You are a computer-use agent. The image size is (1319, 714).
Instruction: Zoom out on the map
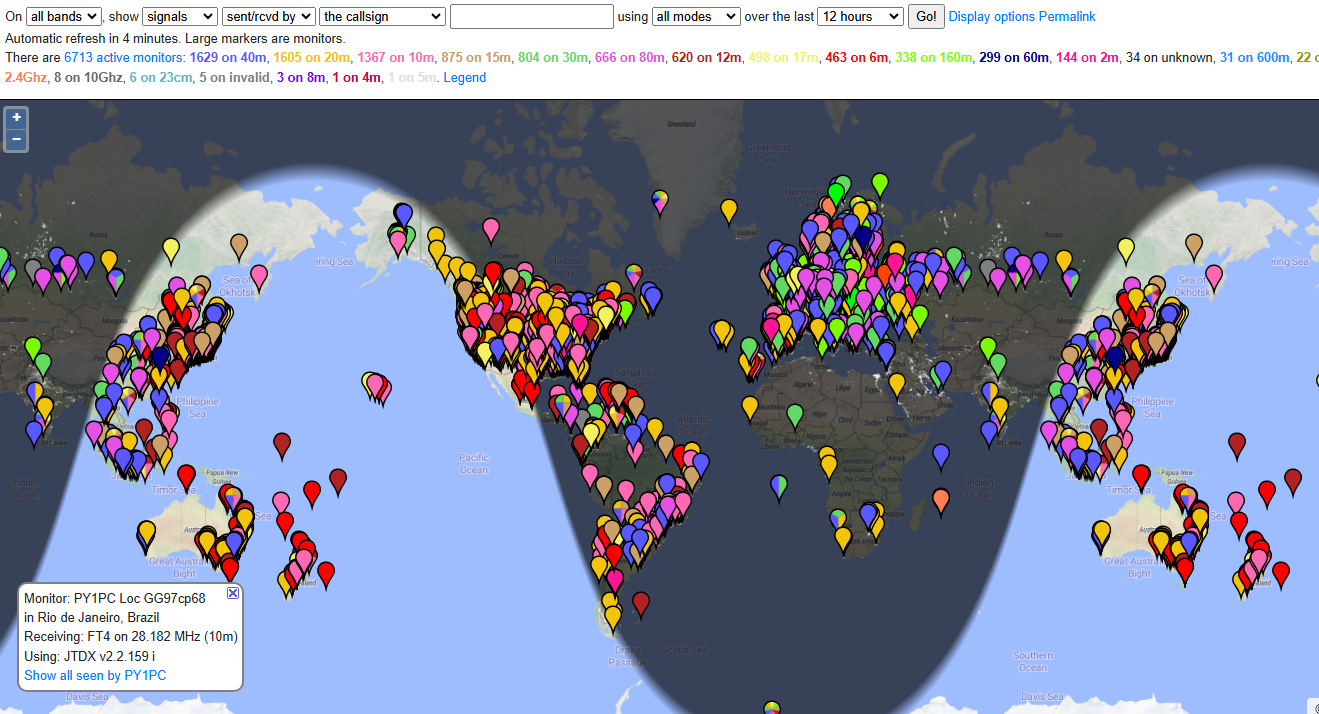point(16,139)
